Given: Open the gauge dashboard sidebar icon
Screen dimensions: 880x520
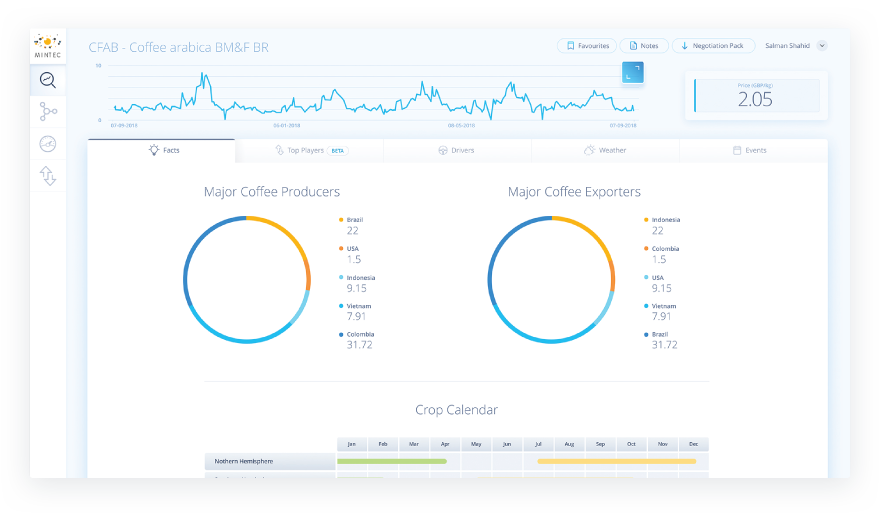Looking at the screenshot, I should (47, 143).
